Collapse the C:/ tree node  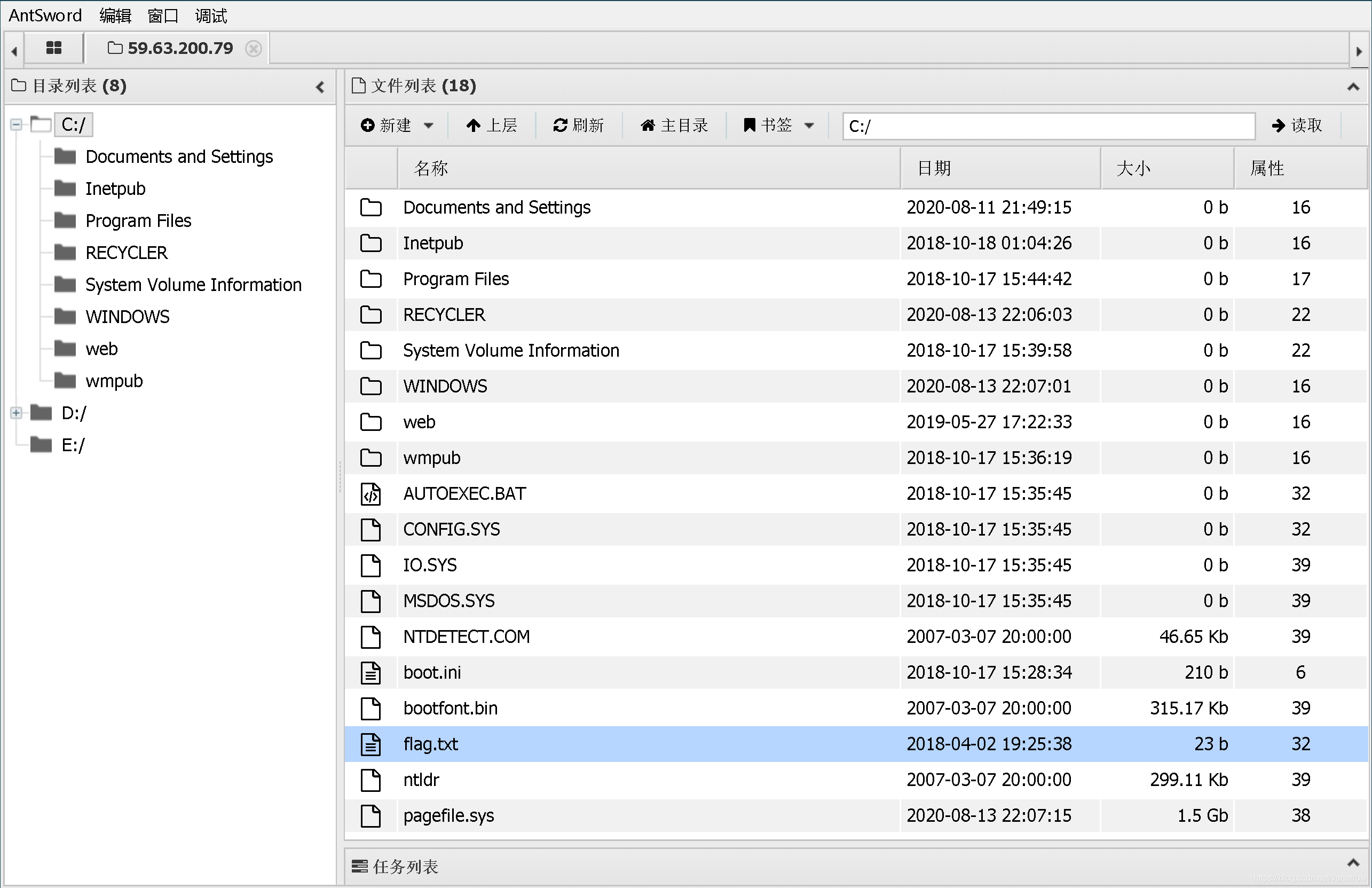click(x=16, y=124)
